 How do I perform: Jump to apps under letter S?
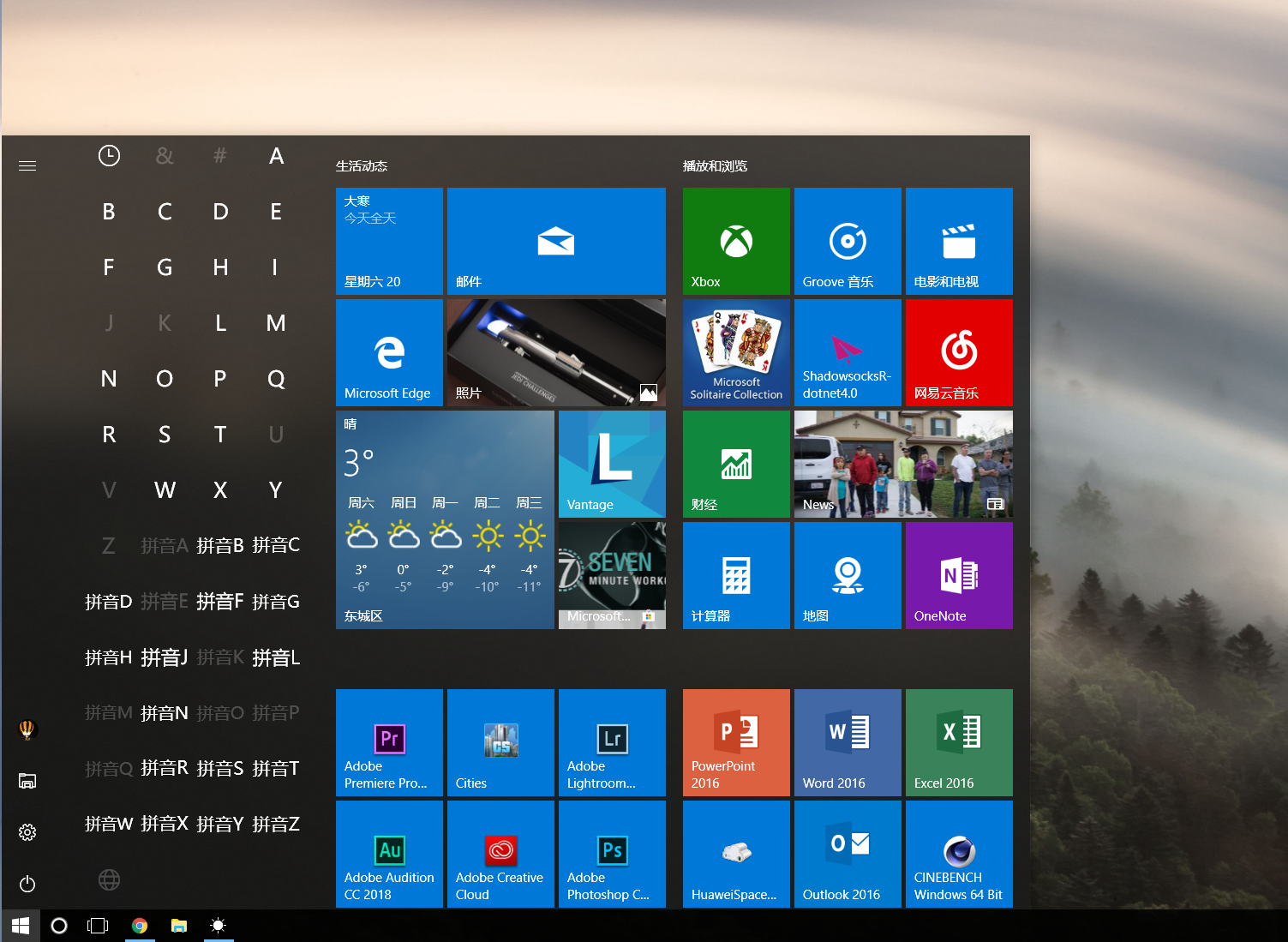pos(165,435)
